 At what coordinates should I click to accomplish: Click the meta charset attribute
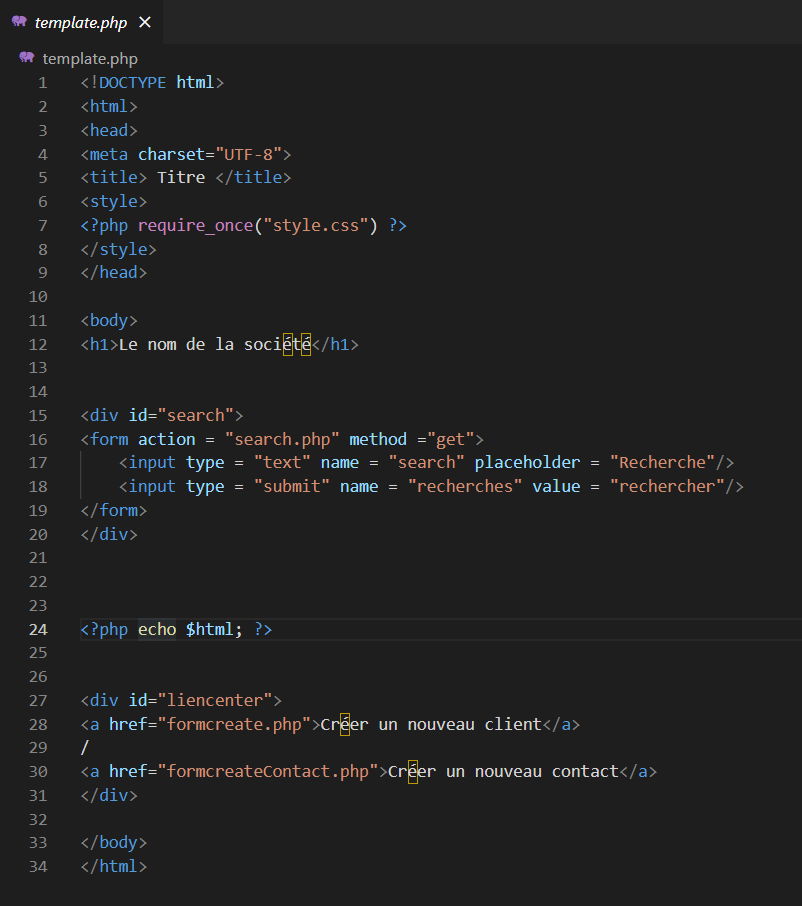tap(172, 154)
